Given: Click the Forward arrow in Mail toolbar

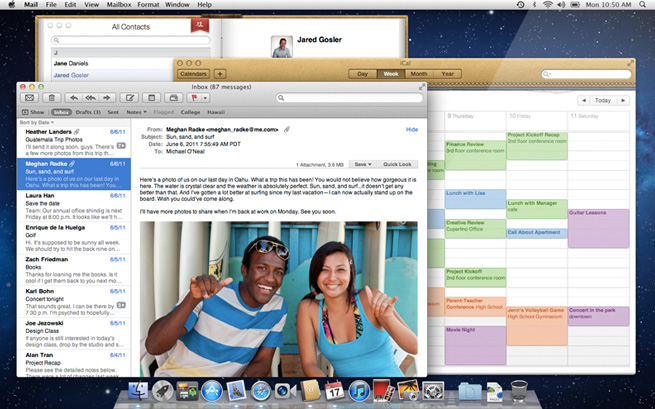Looking at the screenshot, I should (x=107, y=98).
